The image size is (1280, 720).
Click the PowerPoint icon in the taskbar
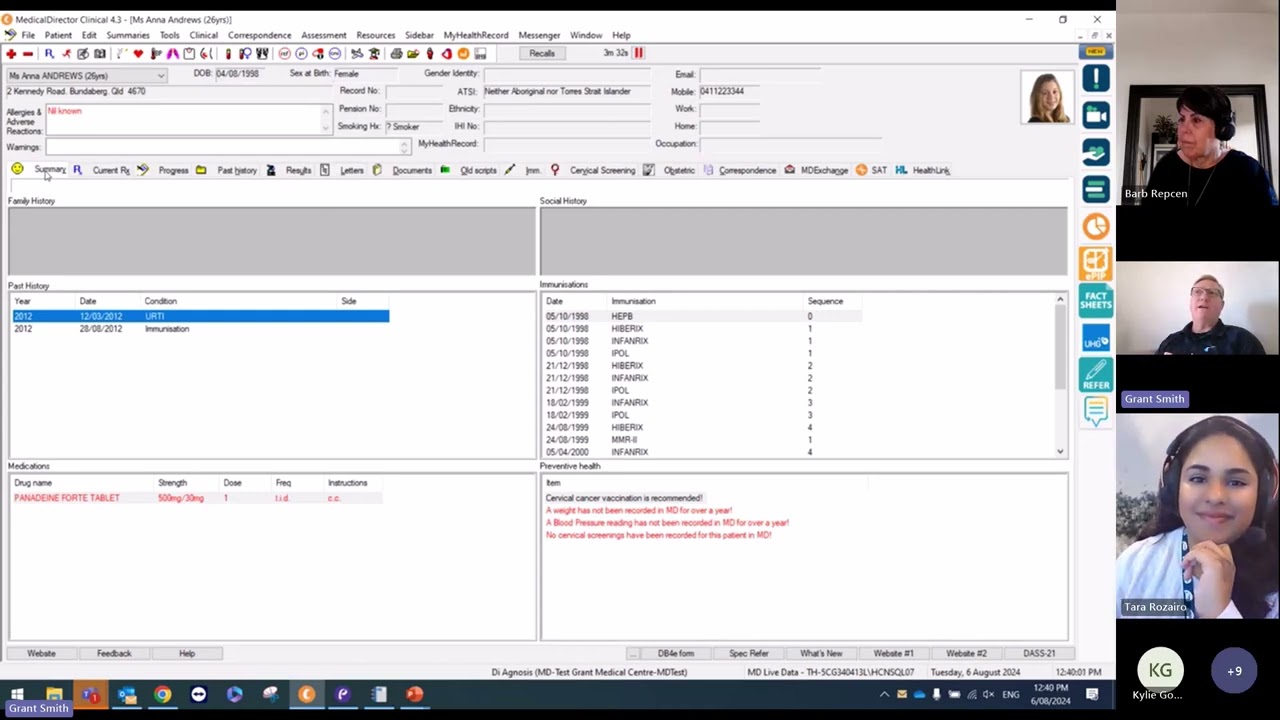[x=414, y=694]
